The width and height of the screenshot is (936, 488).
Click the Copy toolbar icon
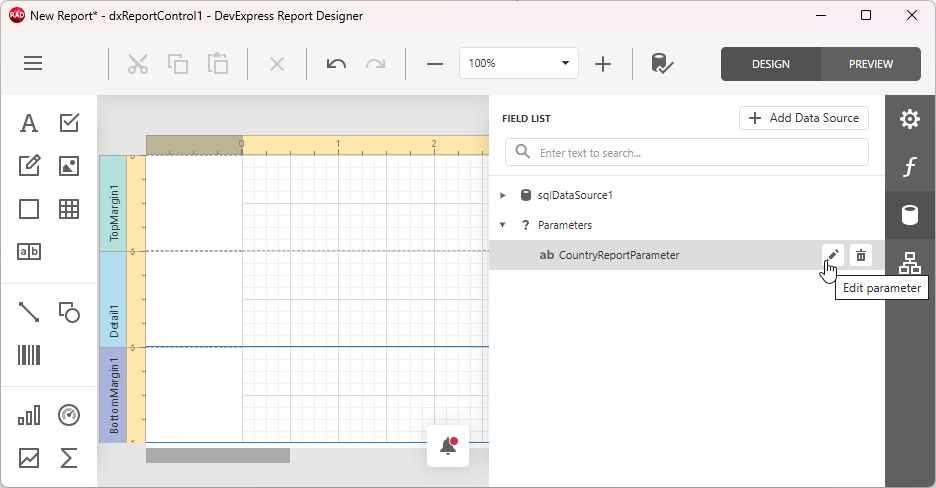pos(178,63)
